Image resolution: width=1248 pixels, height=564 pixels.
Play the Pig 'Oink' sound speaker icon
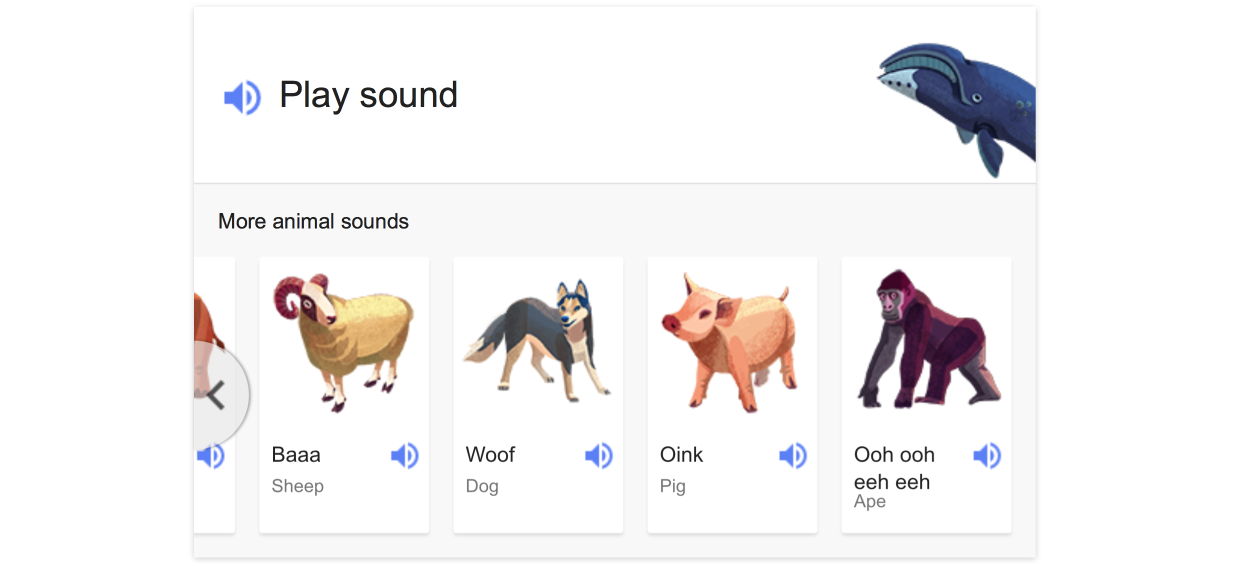792,456
